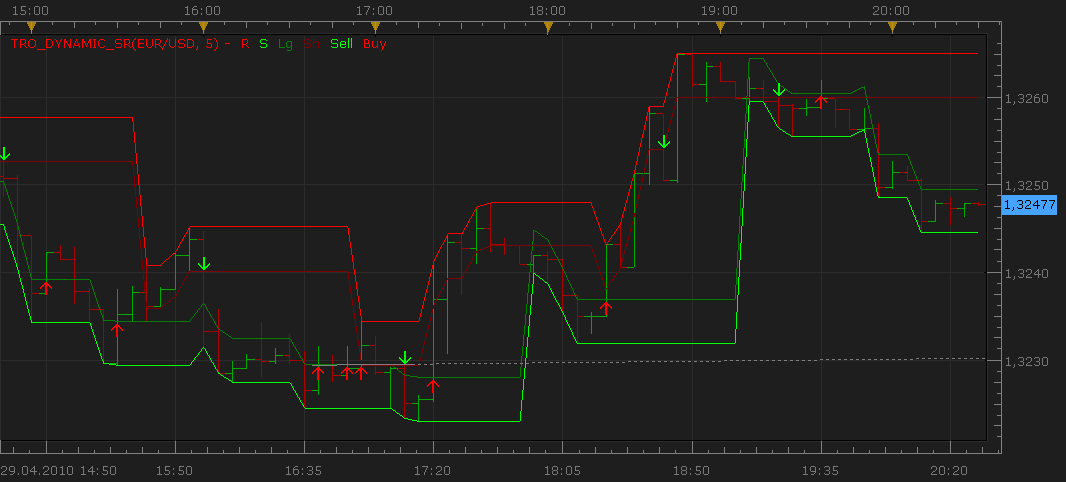The image size is (1066, 482).
Task: Click the rightmost of three red Buy arrows after 16:35
Action: point(361,373)
